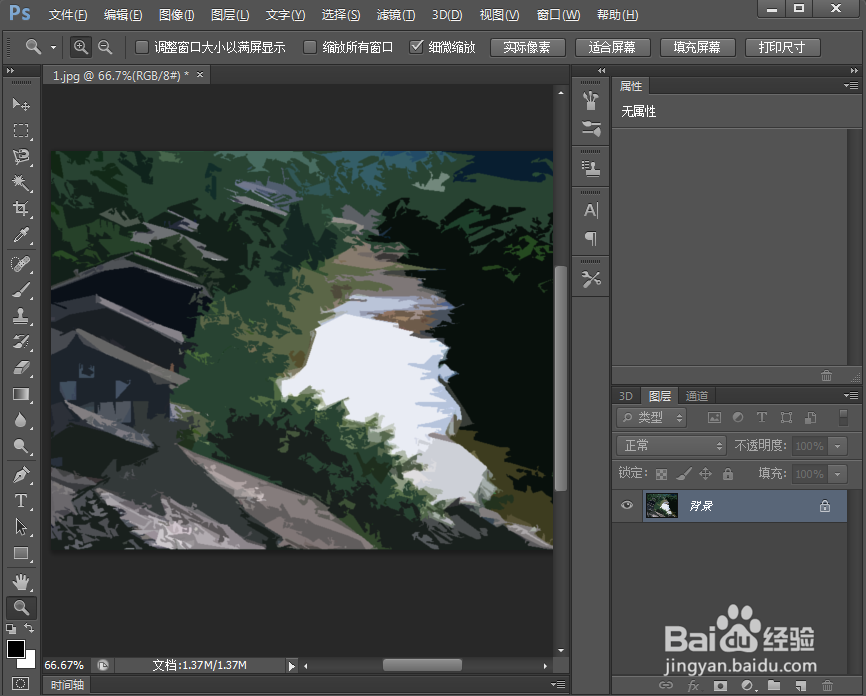Click the 实际像素 button
This screenshot has height=696, width=866.
click(527, 48)
